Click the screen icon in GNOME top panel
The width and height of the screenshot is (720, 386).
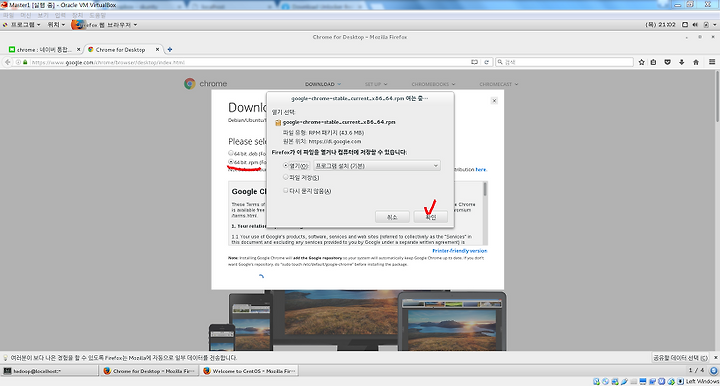(x=685, y=25)
